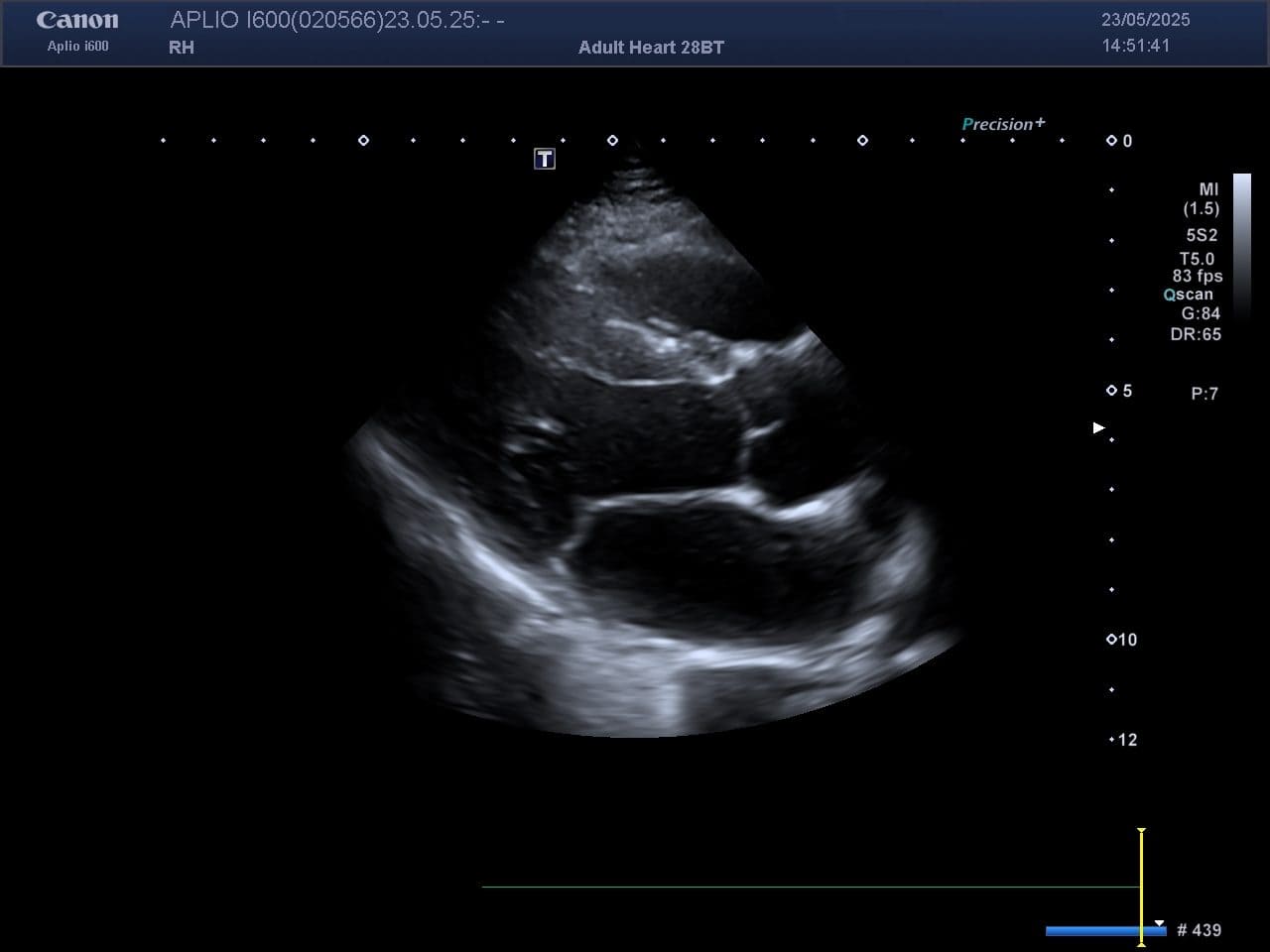Image resolution: width=1270 pixels, height=952 pixels.
Task: Click the frame number # 439 indicator
Action: point(1199,930)
